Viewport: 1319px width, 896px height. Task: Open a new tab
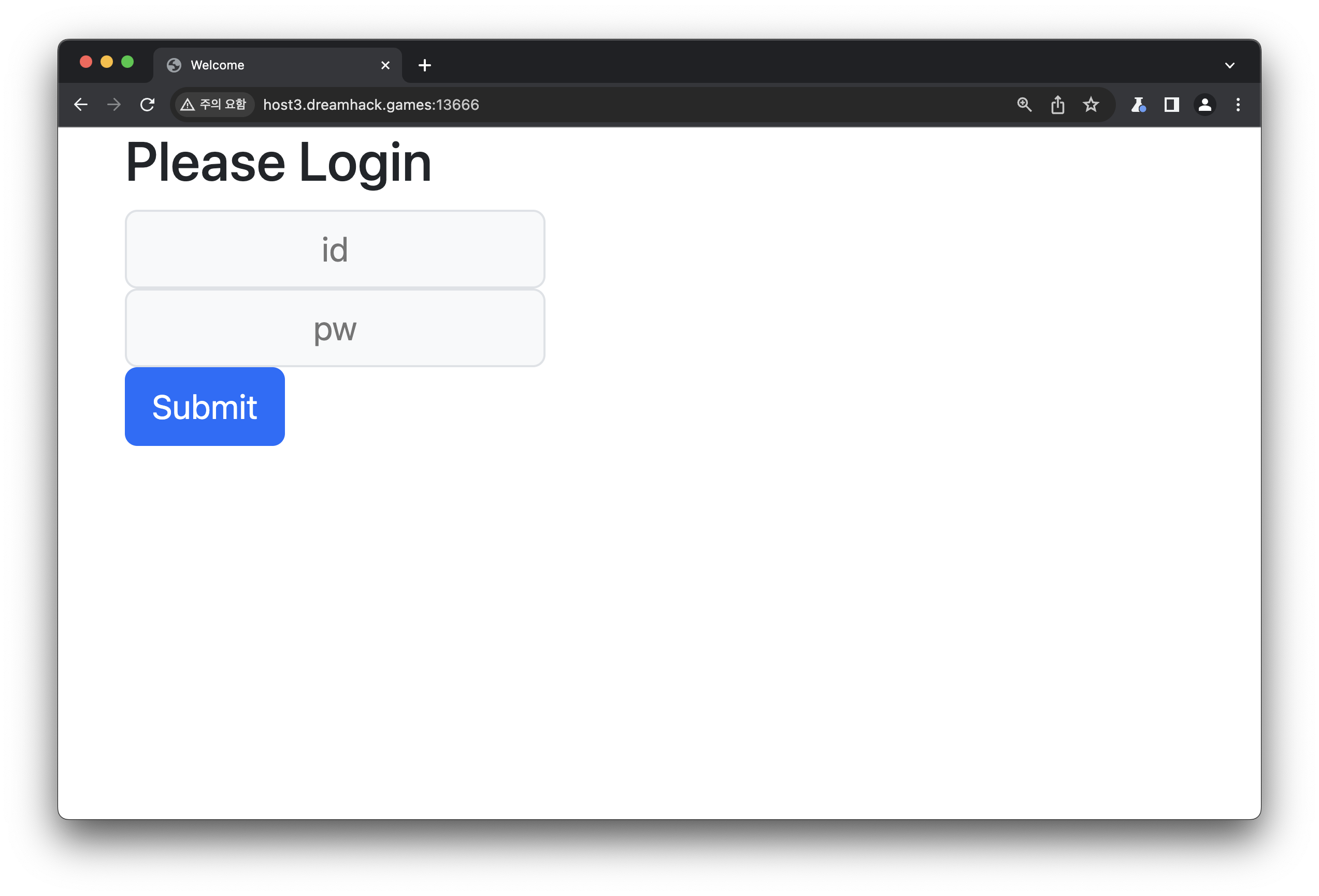click(424, 65)
